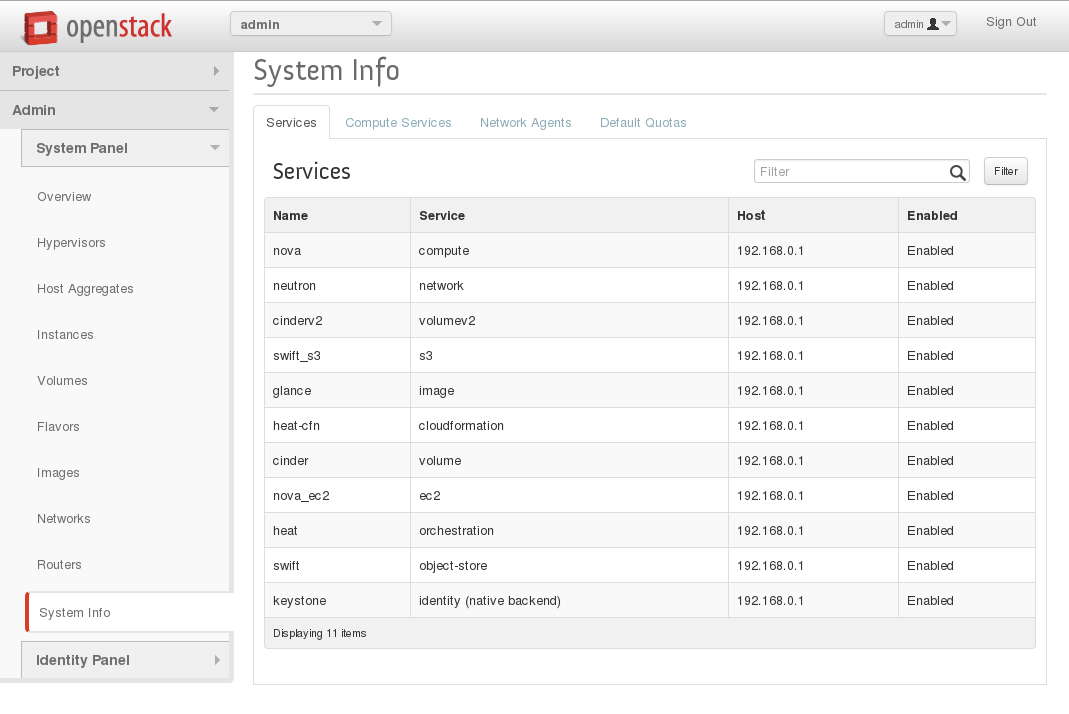Click the volume service cell
This screenshot has height=714, width=1069.
click(569, 460)
